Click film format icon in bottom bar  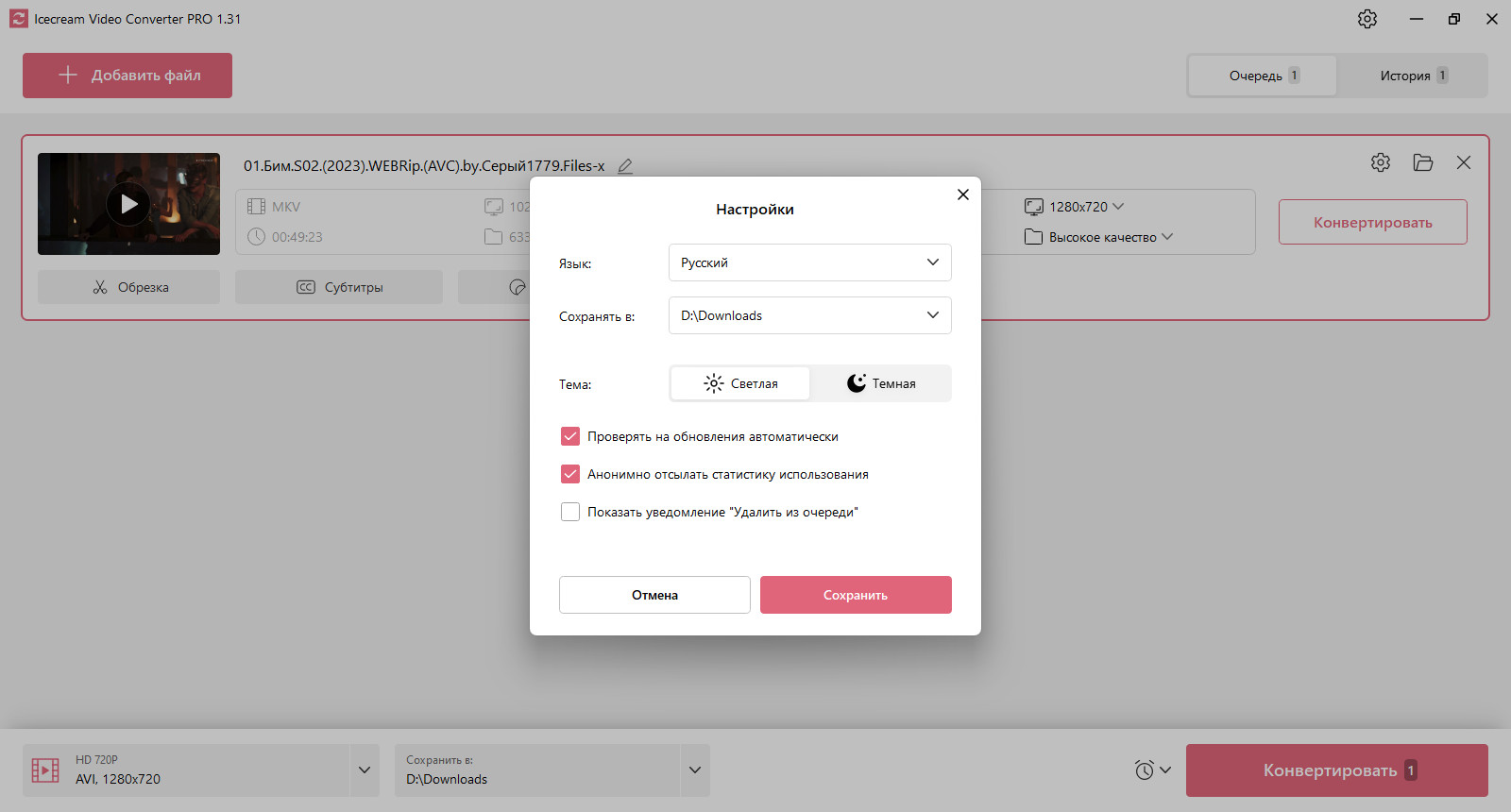tap(45, 770)
